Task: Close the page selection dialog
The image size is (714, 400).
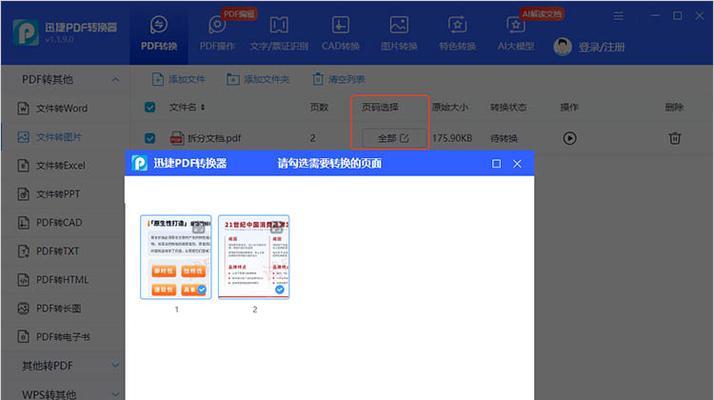Action: pyautogui.click(x=517, y=164)
